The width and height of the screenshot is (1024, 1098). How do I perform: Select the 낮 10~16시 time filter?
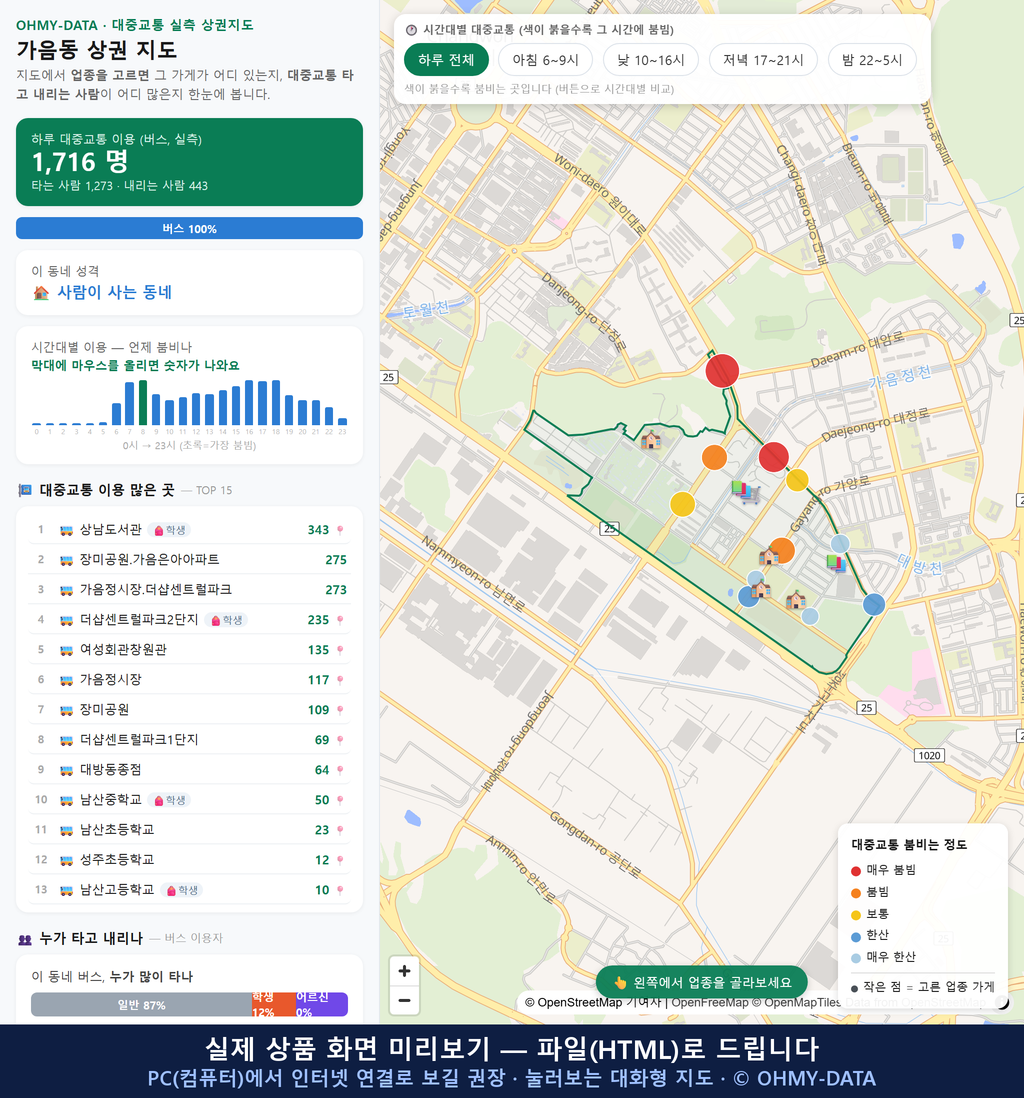point(651,60)
